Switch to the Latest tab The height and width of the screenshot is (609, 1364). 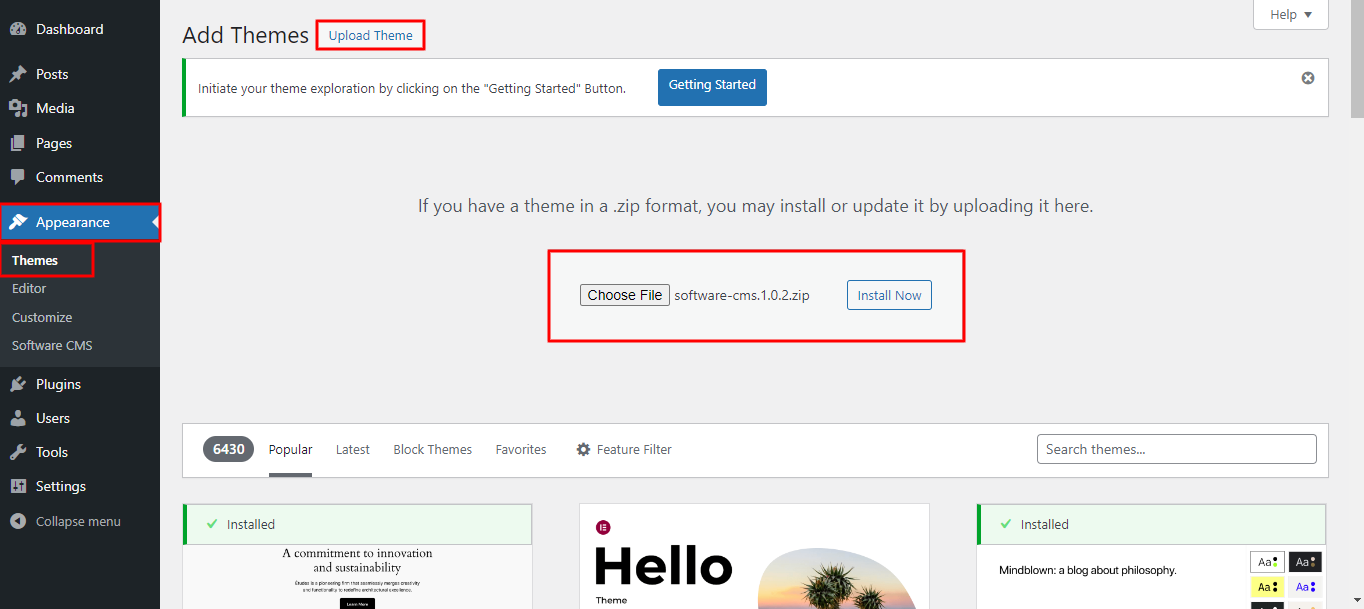pos(353,450)
